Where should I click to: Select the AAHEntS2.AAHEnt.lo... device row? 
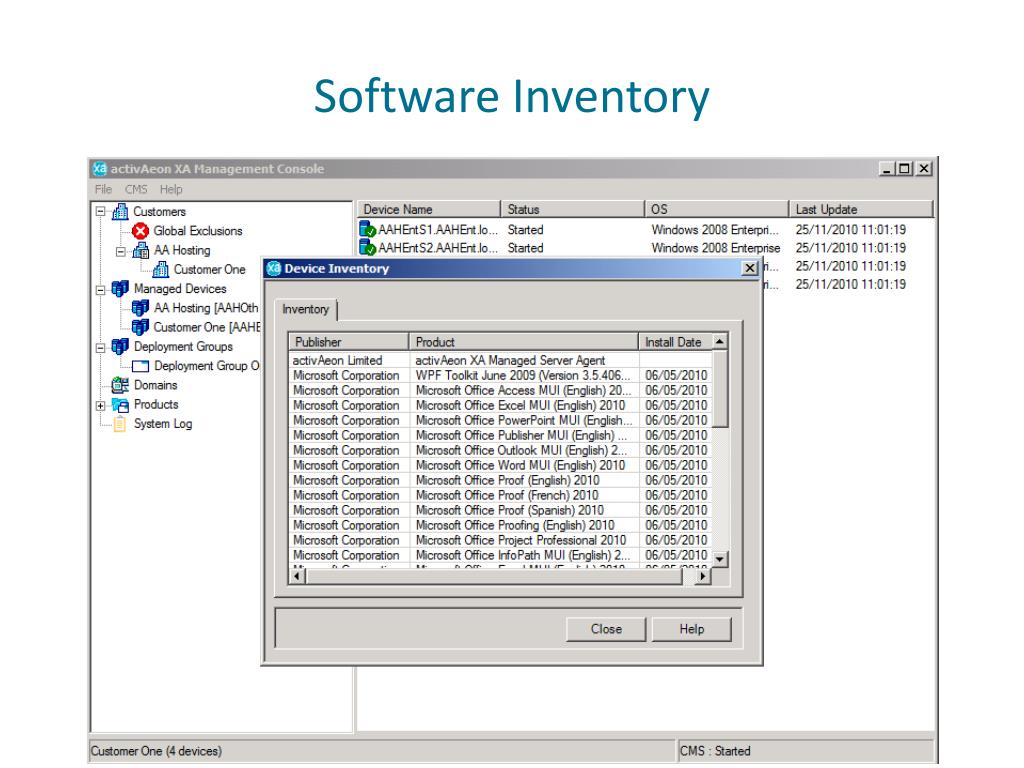point(645,248)
